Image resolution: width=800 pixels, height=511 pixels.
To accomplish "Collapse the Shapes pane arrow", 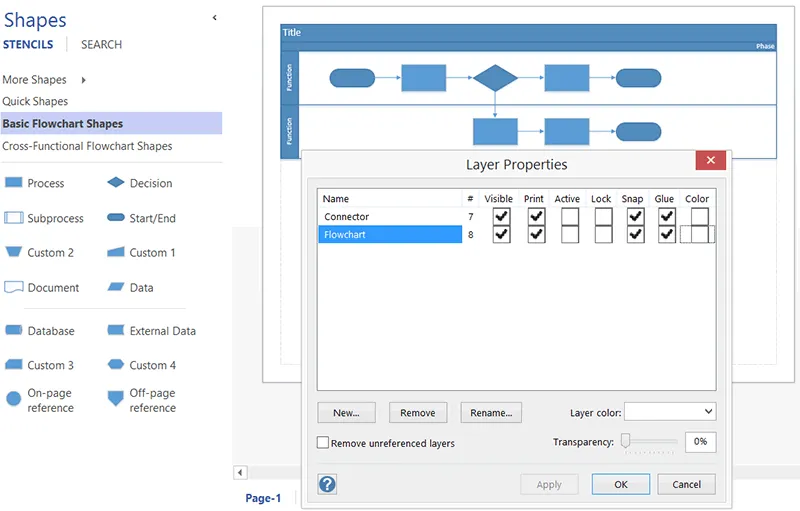I will (x=215, y=18).
